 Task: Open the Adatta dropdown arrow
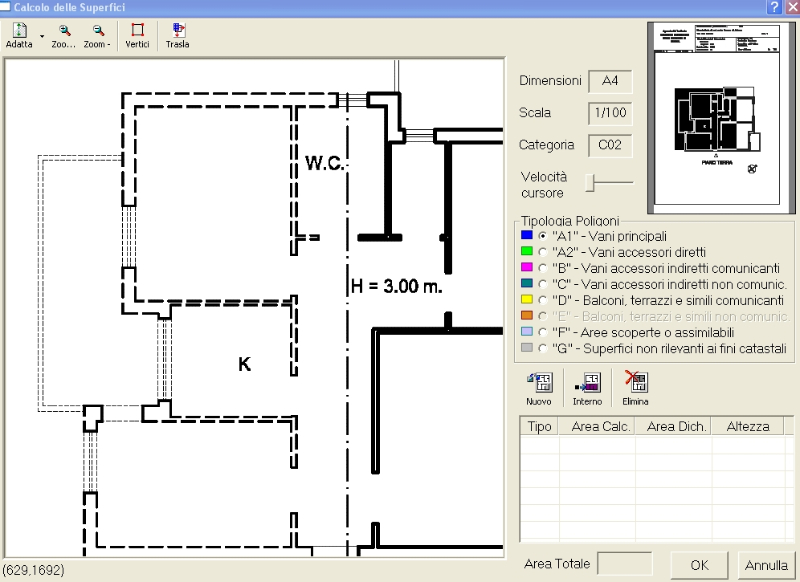point(42,36)
